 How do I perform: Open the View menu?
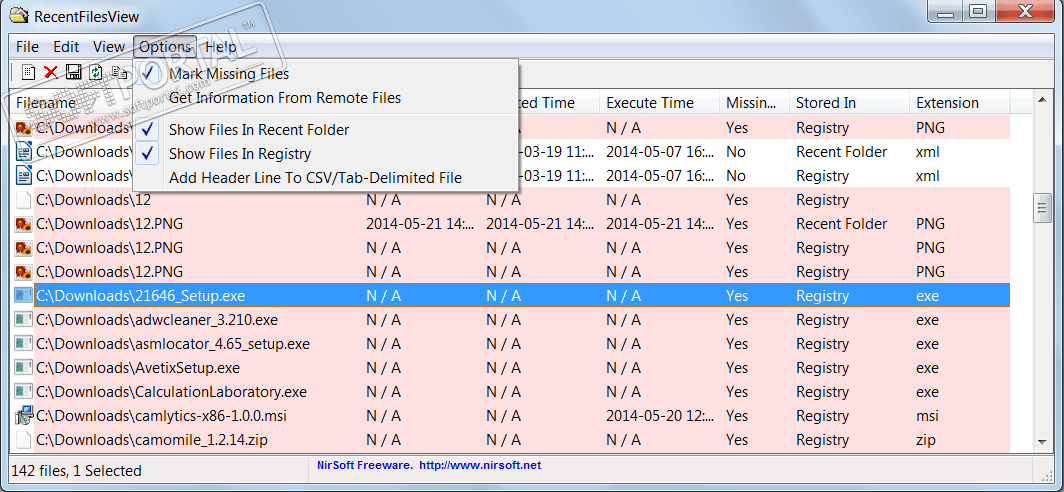tap(109, 47)
